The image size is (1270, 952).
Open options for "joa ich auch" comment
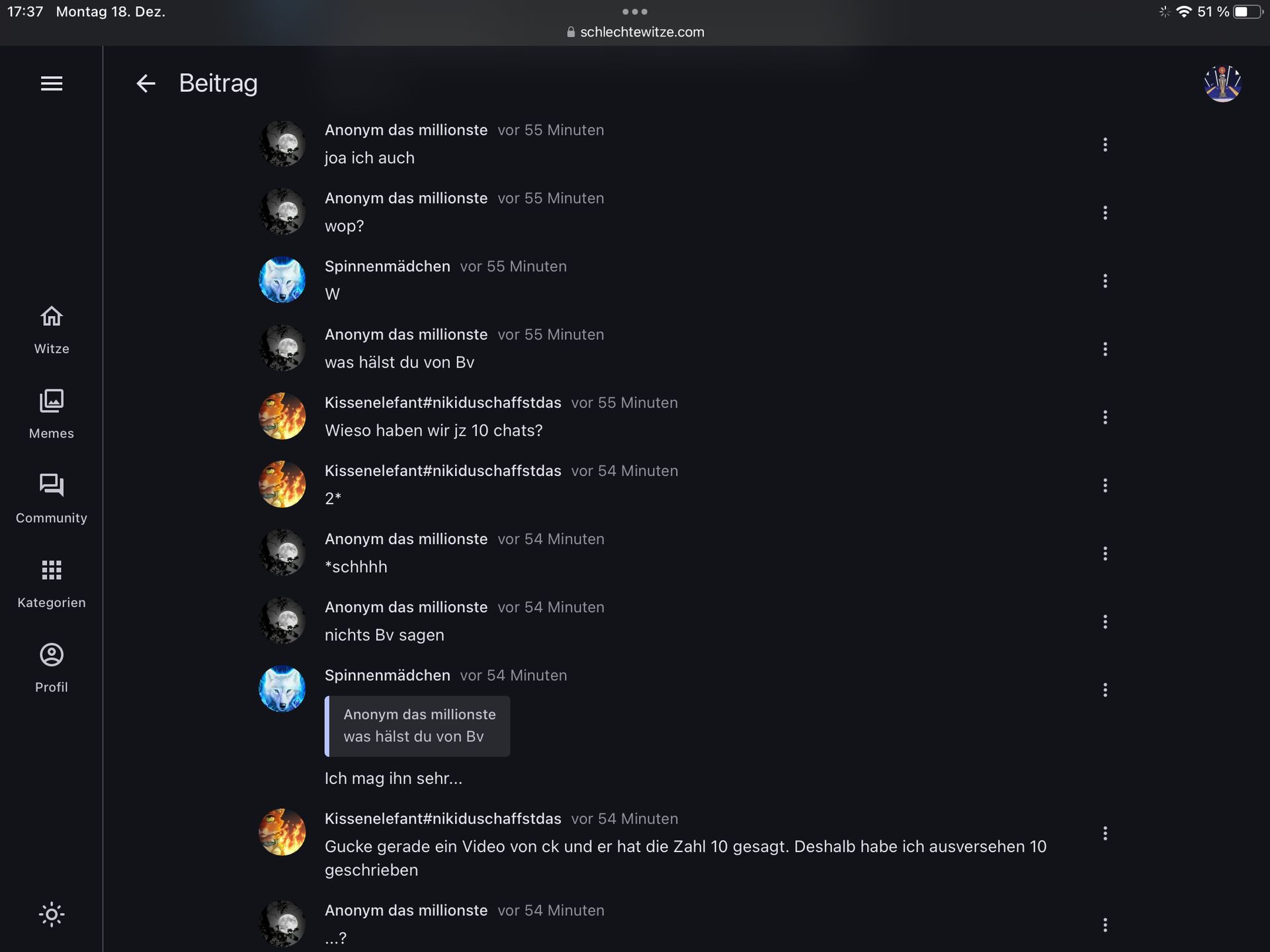click(x=1105, y=145)
